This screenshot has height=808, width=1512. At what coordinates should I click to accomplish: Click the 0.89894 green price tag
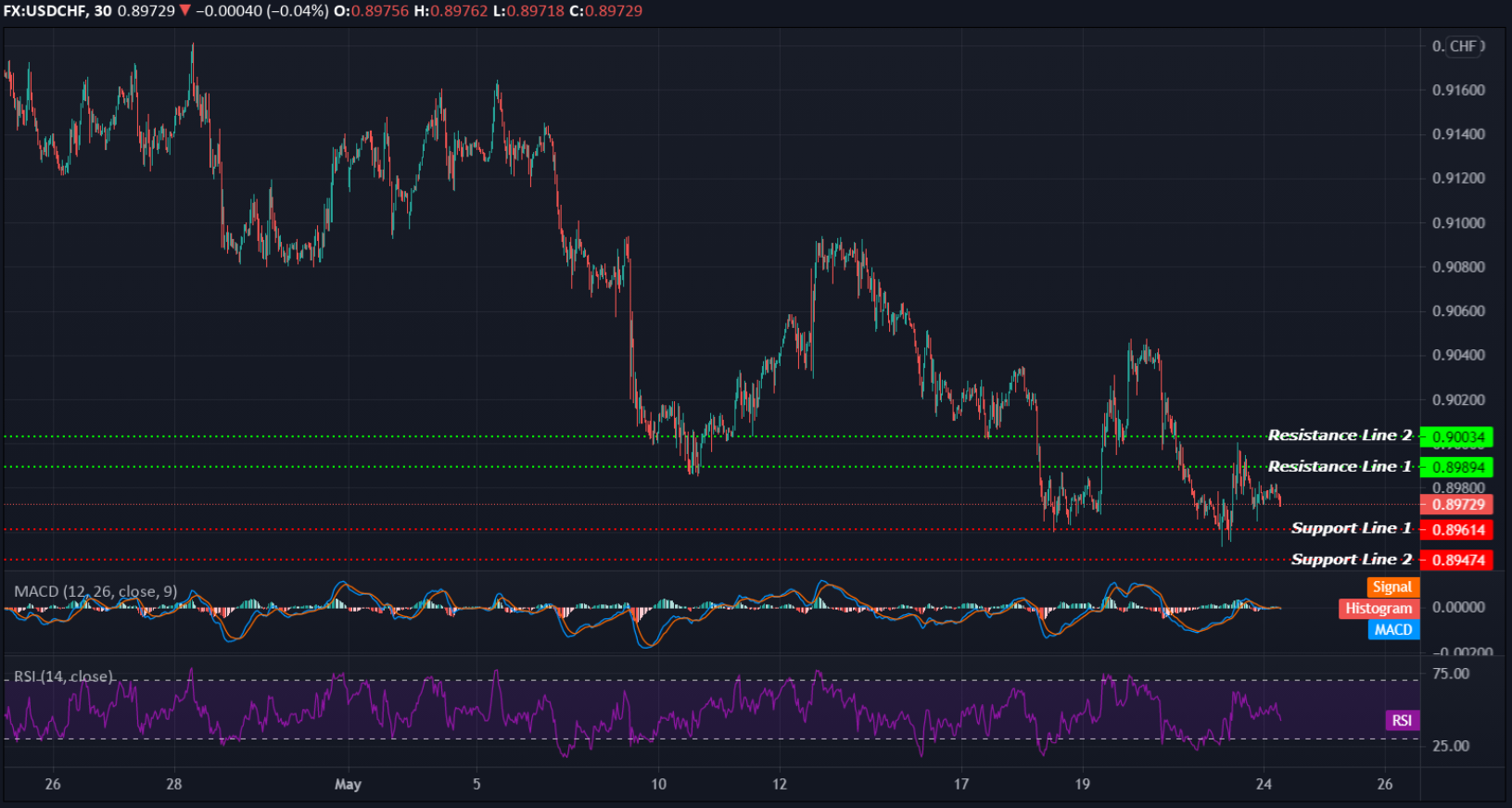click(x=1456, y=467)
